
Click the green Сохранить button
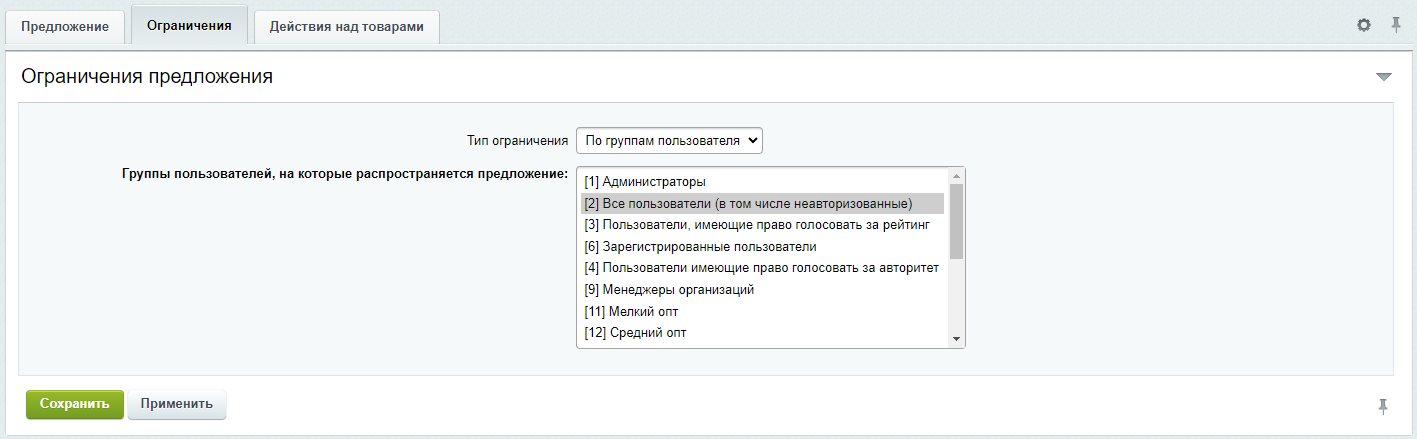pos(75,405)
